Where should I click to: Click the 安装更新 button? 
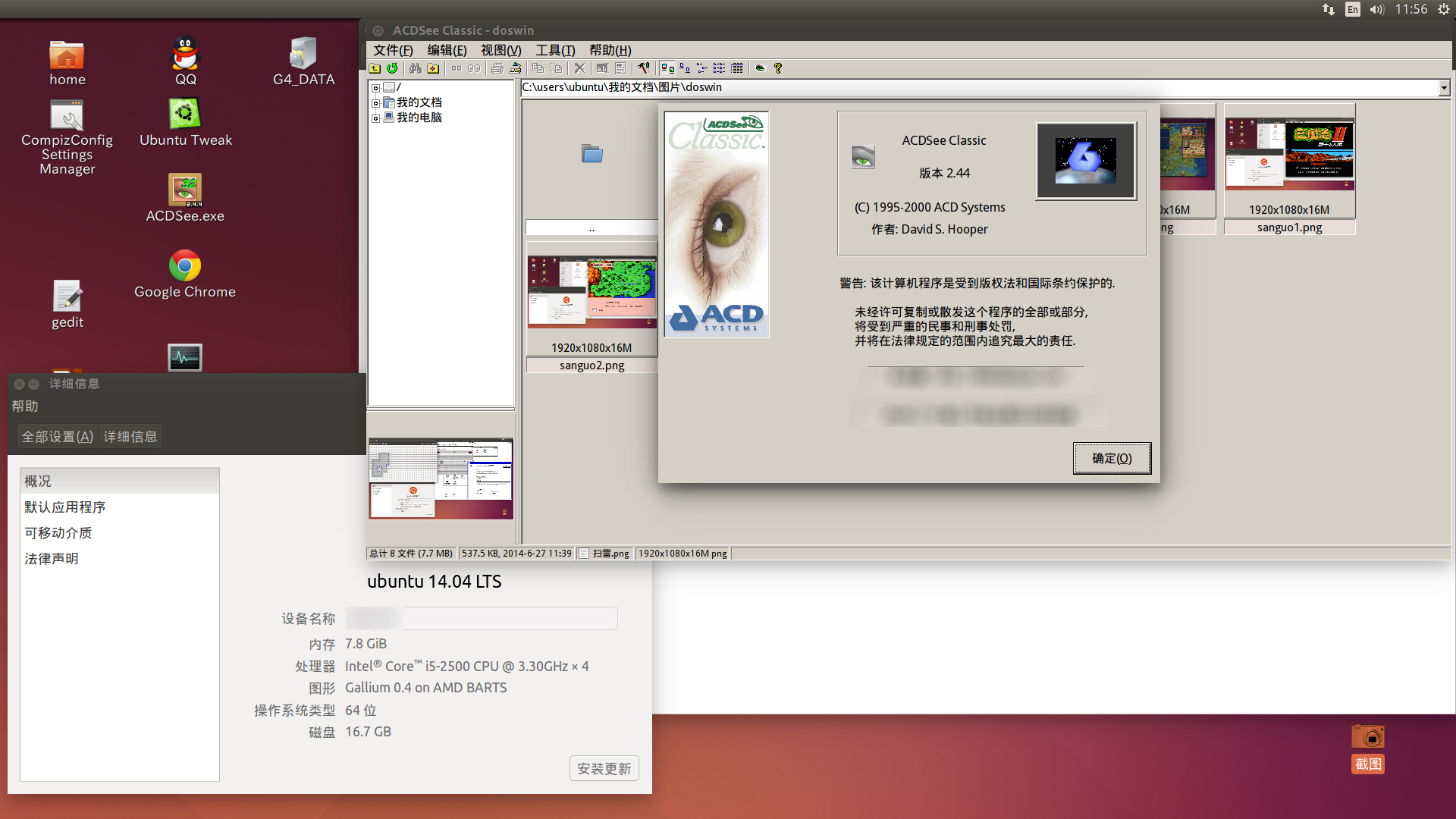604,768
